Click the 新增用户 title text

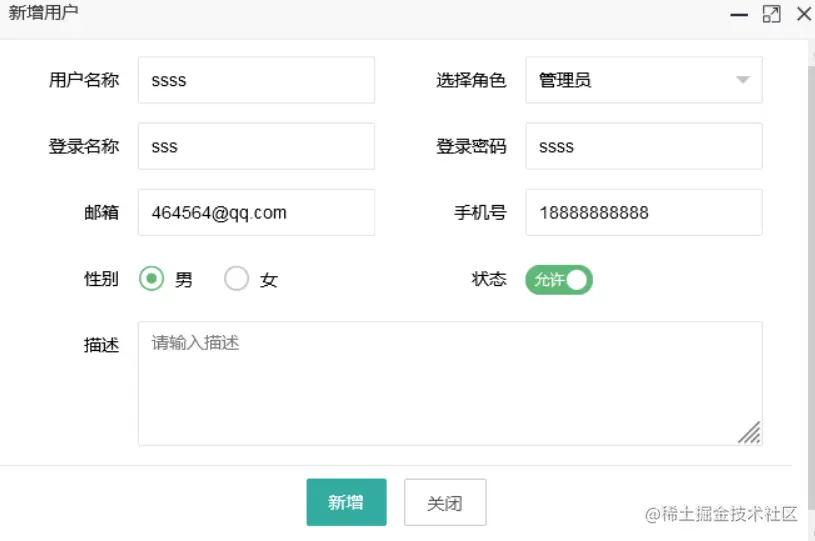43,12
